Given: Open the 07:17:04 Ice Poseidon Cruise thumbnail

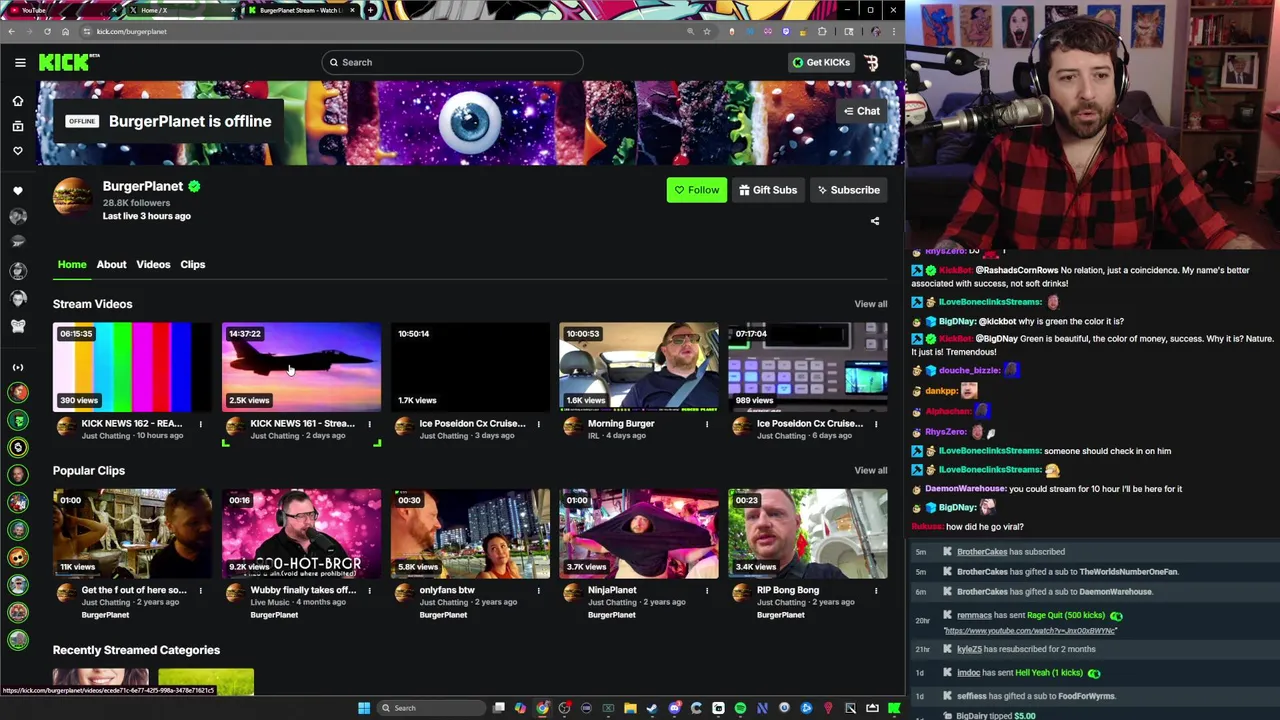Looking at the screenshot, I should coord(808,367).
